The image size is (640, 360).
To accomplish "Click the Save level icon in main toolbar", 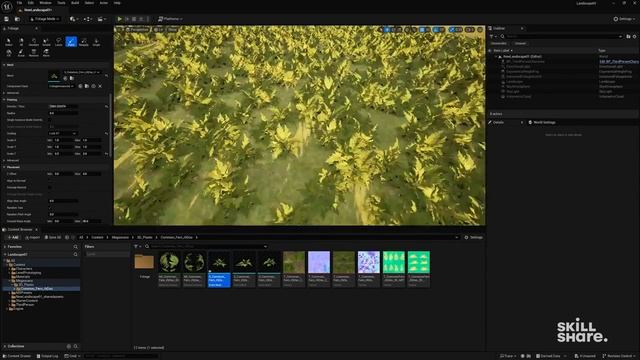I will tap(7, 19).
